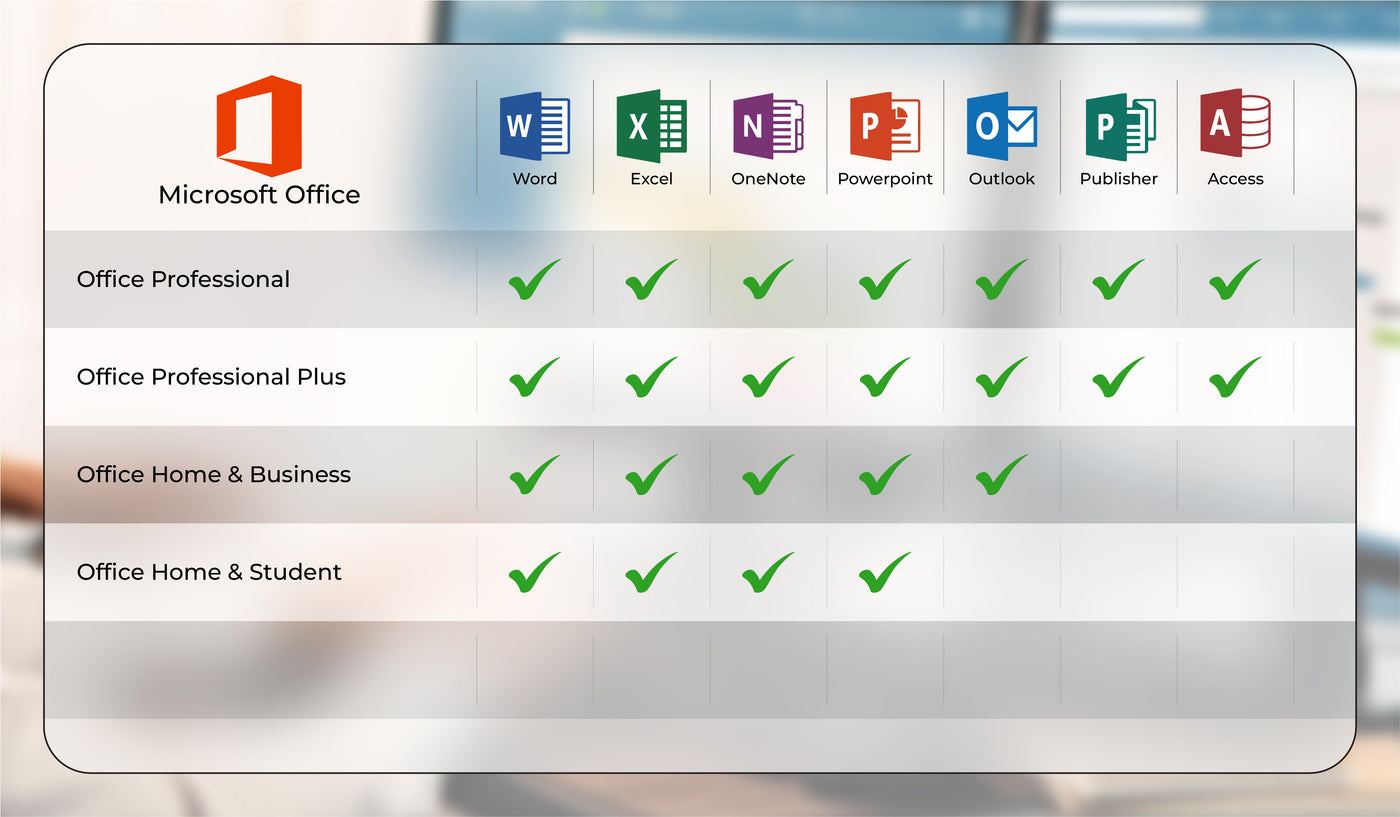Click the Word checkmark for Office Professional
The width and height of the screenshot is (1400, 817).
point(535,280)
